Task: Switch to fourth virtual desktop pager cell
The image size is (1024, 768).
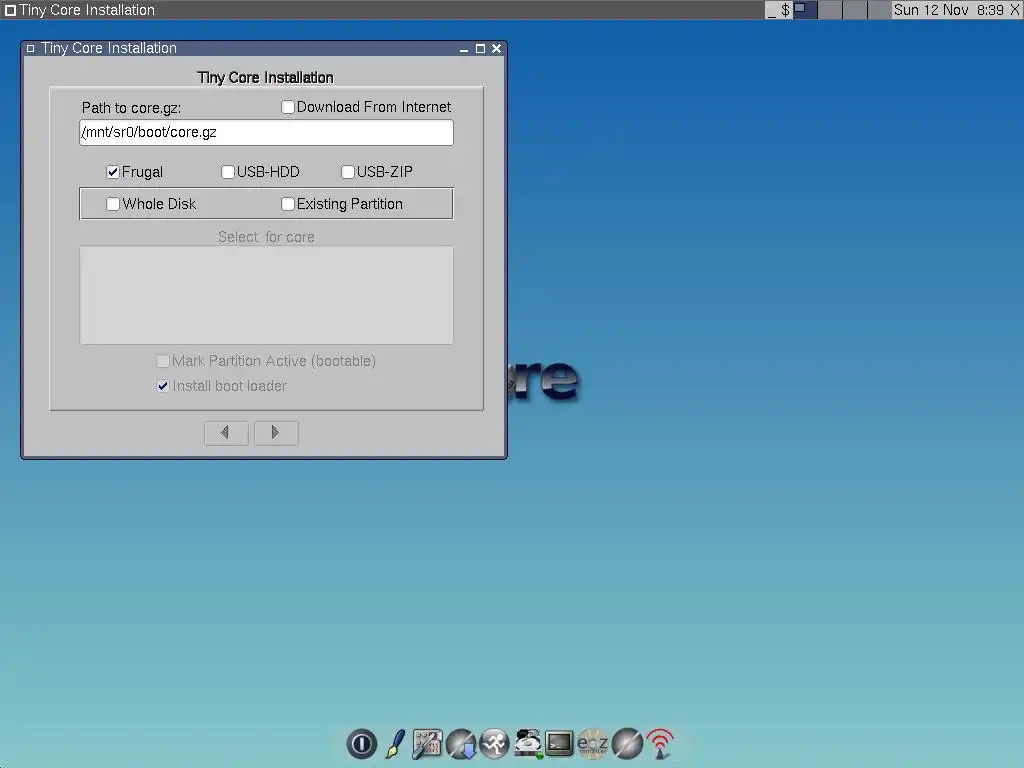Action: pyautogui.click(x=880, y=10)
